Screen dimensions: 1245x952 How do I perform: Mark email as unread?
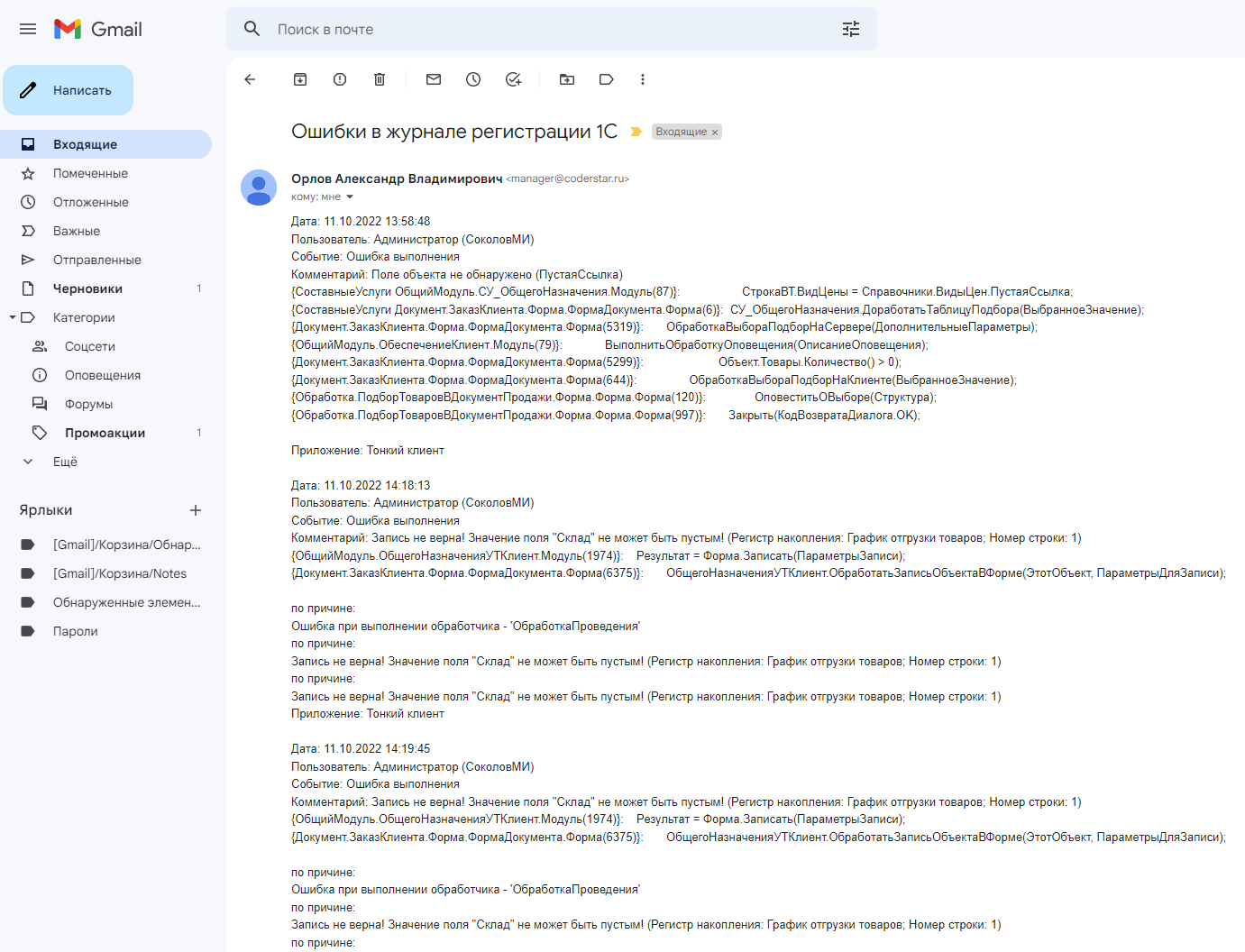point(434,79)
